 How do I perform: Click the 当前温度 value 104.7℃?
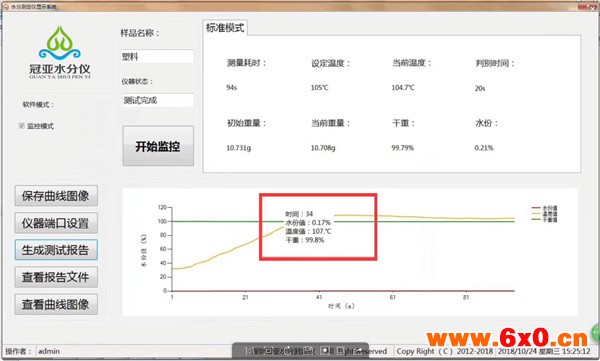(x=403, y=88)
